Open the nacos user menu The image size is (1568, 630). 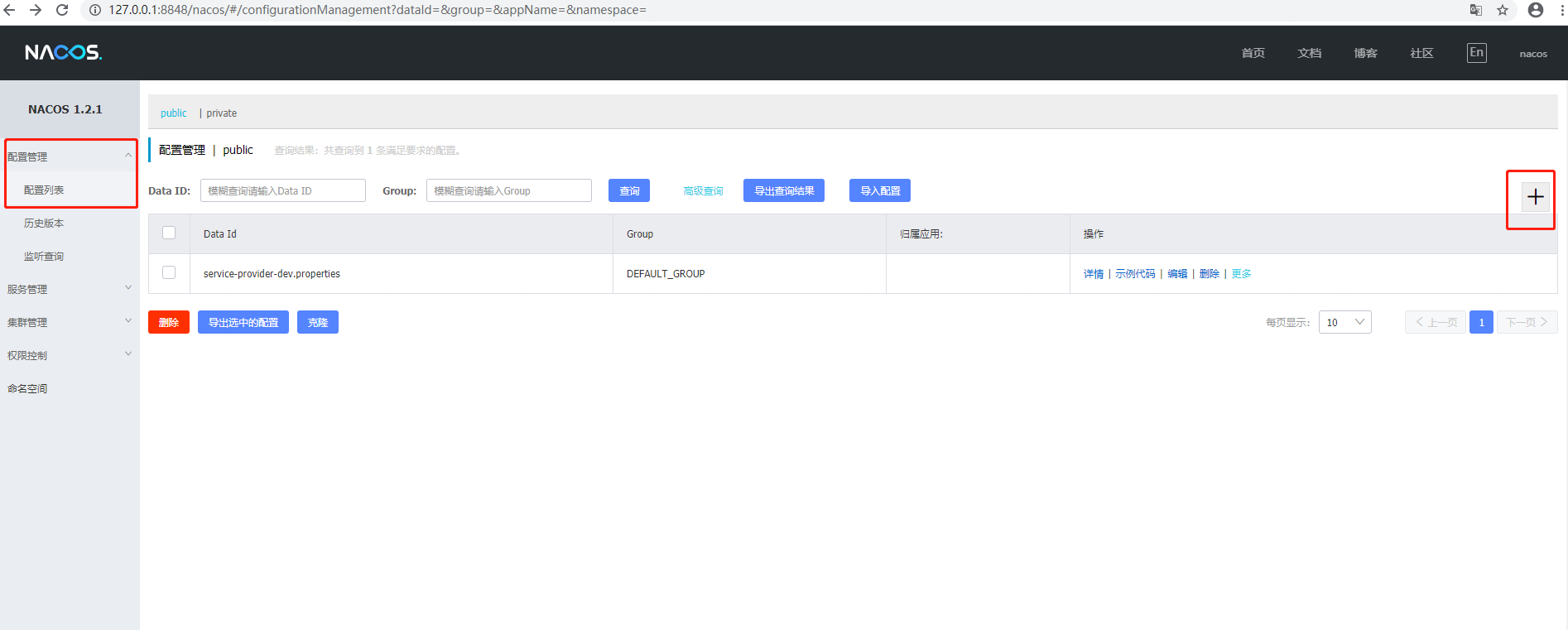pyautogui.click(x=1533, y=54)
